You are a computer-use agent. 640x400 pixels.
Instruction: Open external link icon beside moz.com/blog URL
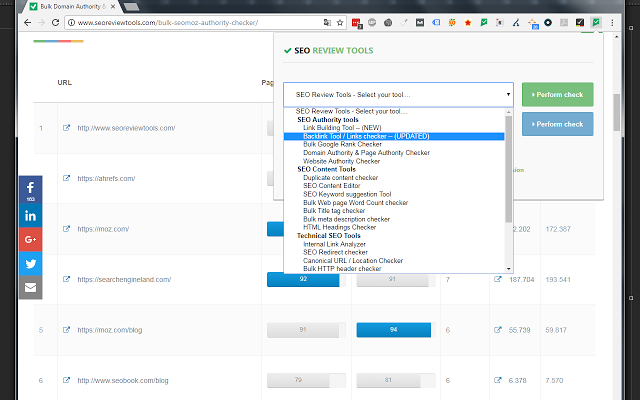[66, 329]
